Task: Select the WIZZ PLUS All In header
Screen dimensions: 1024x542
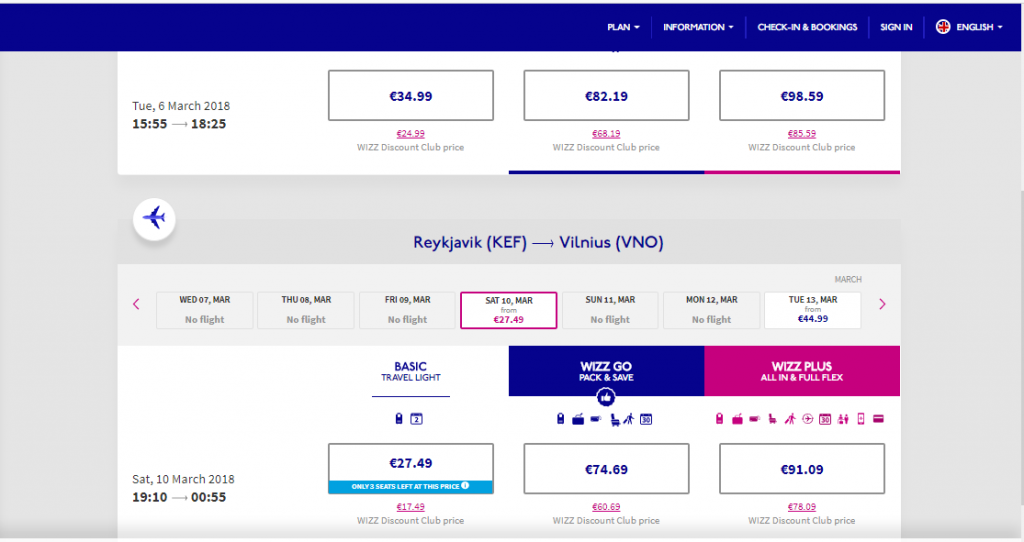Action: [802, 371]
